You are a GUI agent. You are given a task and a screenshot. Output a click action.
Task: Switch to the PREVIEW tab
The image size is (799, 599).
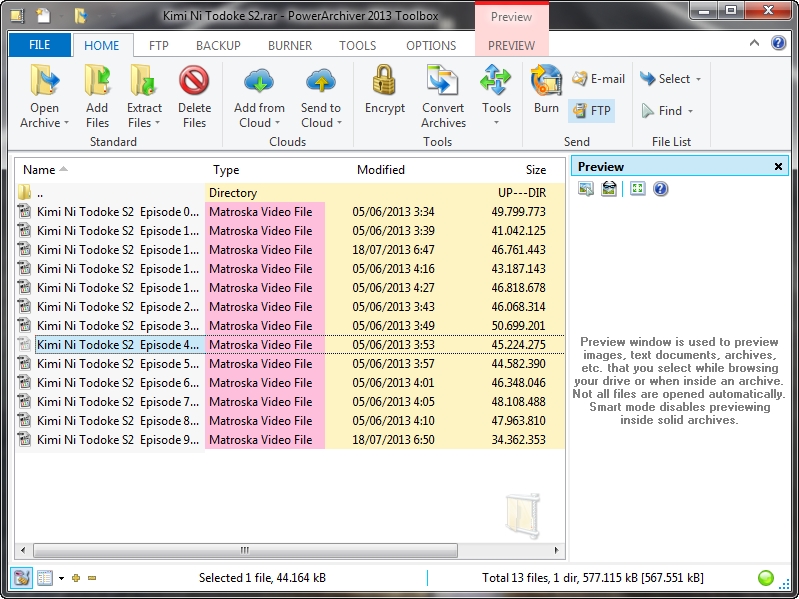(x=512, y=45)
